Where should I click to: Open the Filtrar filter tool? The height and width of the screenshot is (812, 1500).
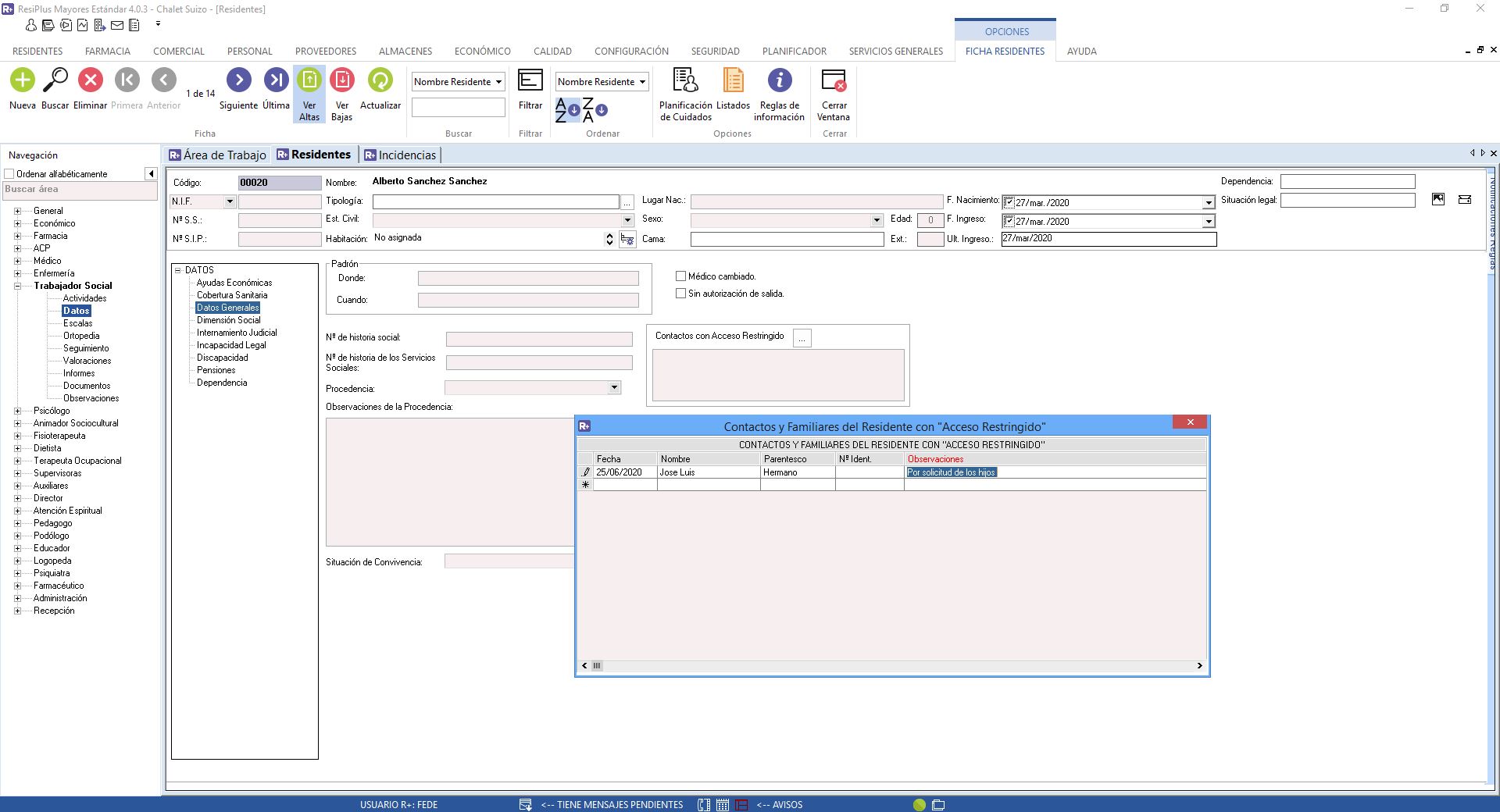[530, 80]
